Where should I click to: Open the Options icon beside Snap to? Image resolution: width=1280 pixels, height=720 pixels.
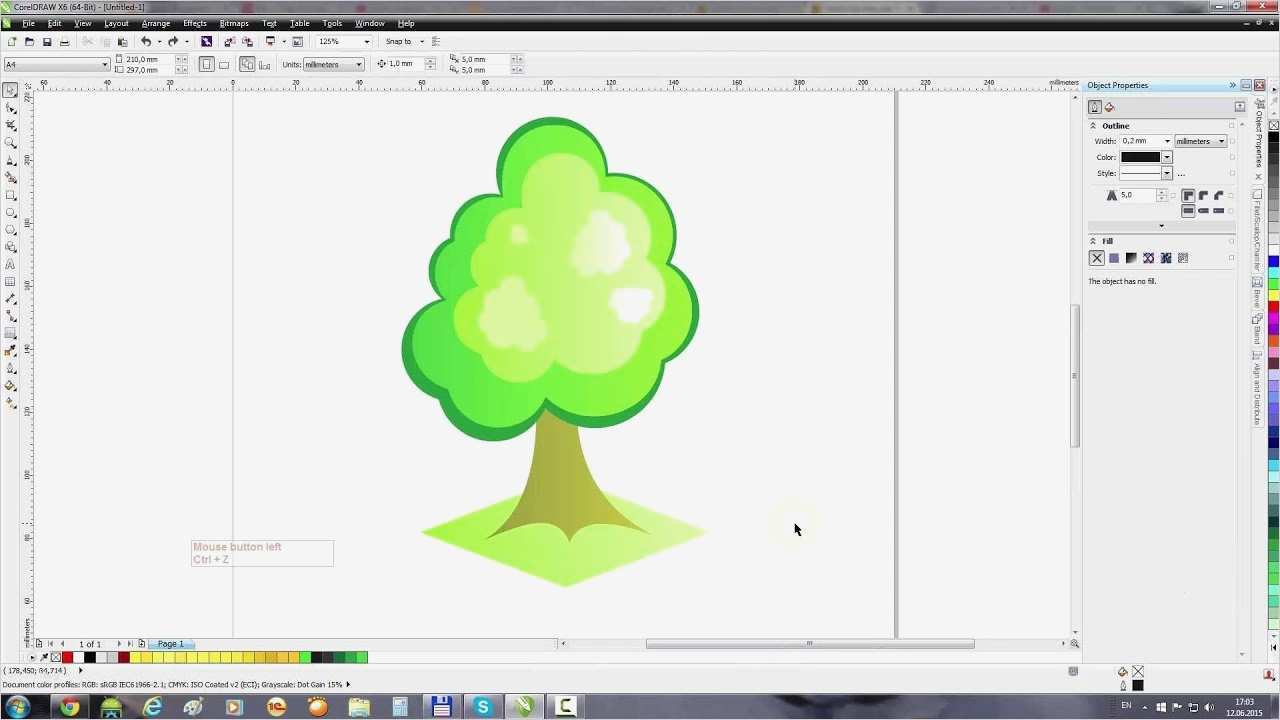point(436,42)
